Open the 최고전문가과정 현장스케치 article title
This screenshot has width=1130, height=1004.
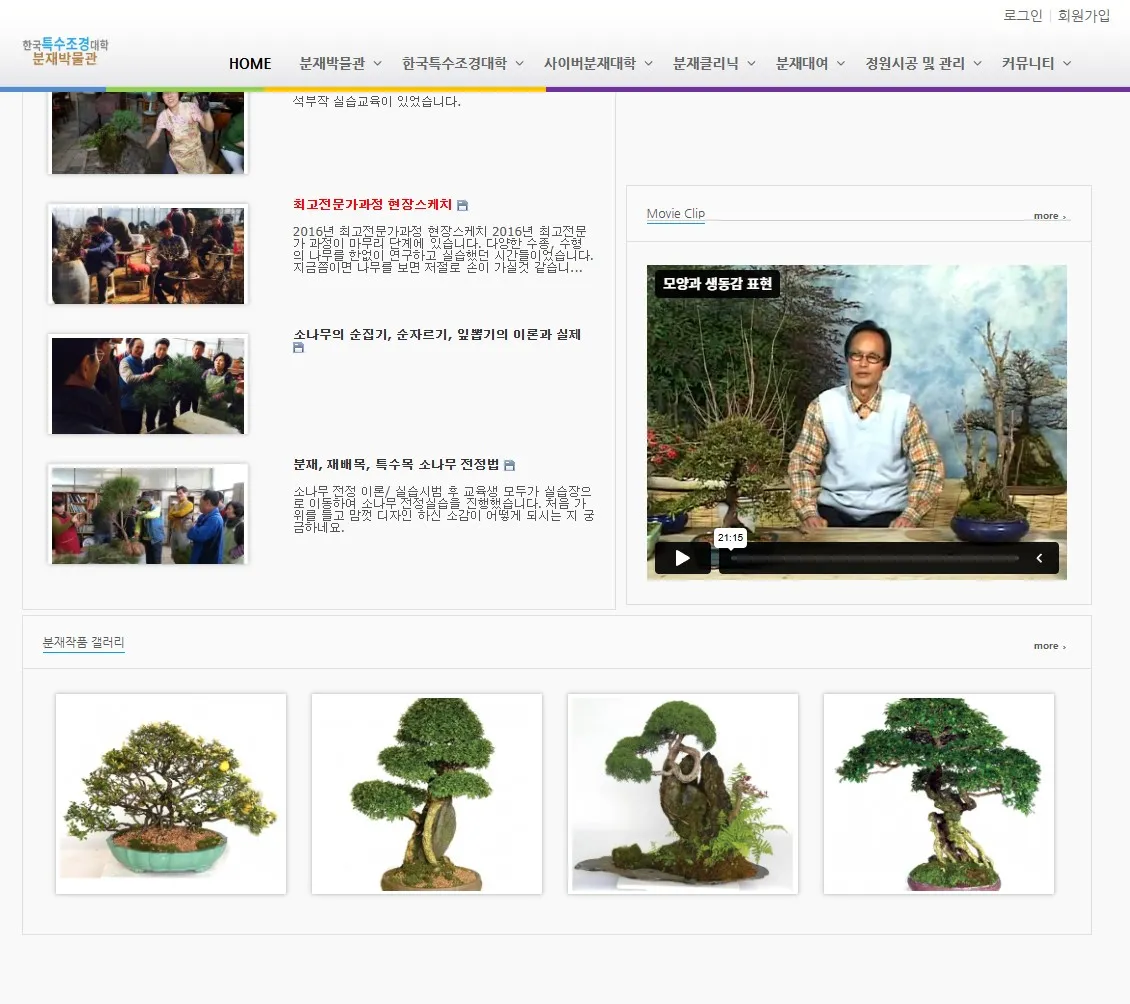(x=372, y=204)
